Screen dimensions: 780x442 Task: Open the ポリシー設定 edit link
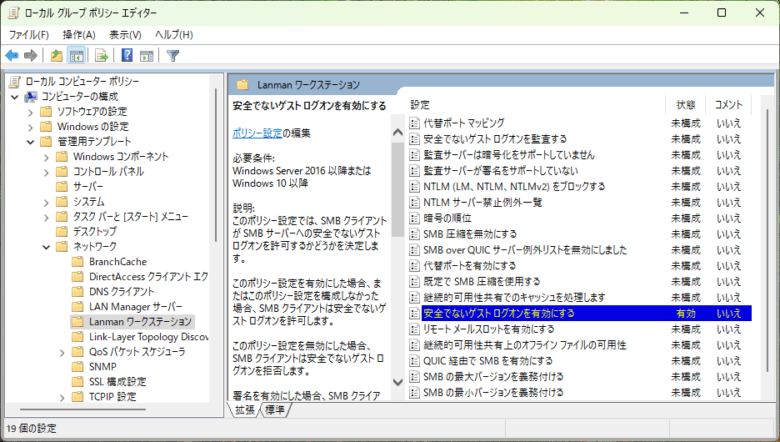pyautogui.click(x=257, y=133)
